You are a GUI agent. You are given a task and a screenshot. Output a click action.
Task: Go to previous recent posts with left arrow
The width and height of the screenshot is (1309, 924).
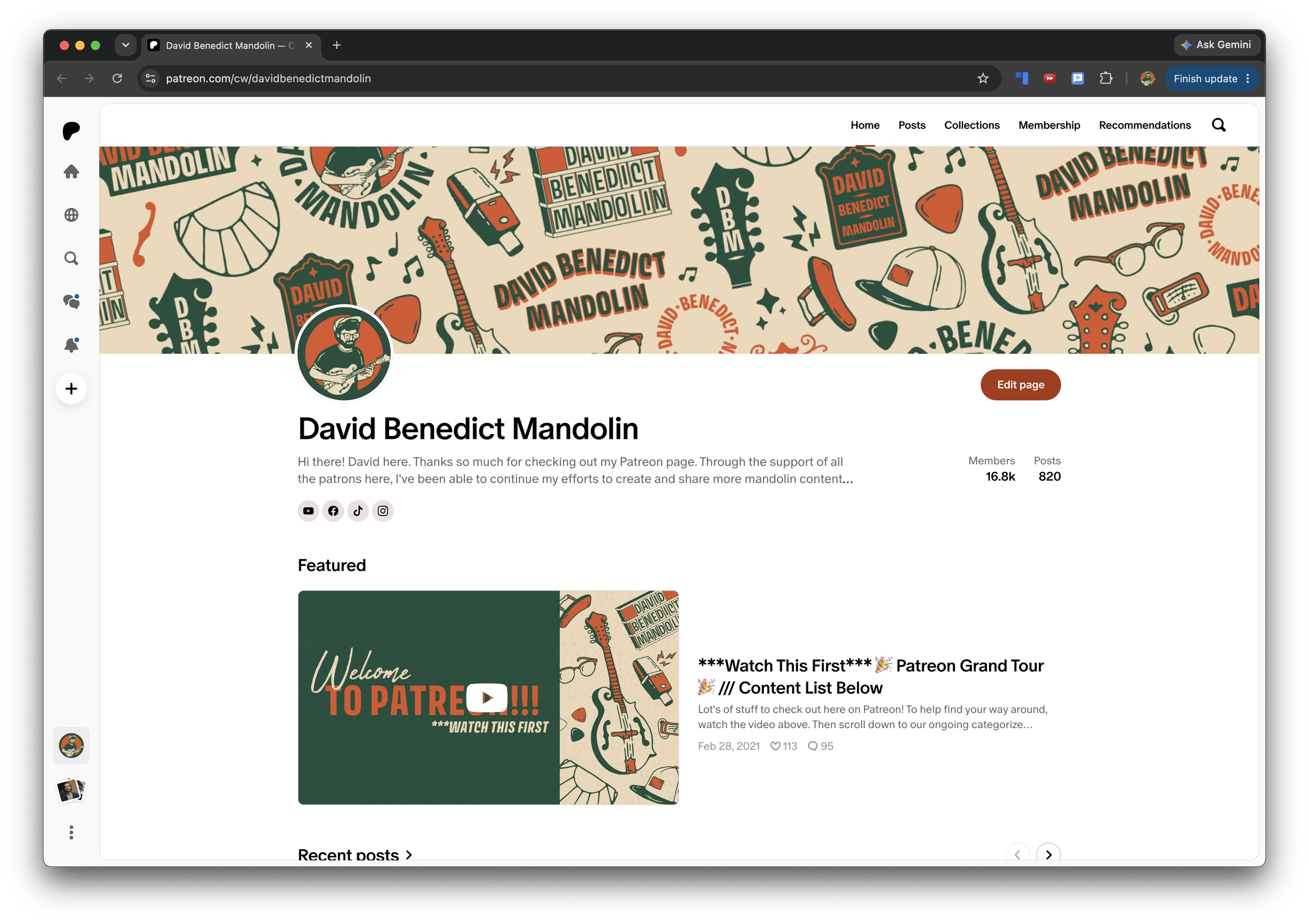coord(1018,854)
